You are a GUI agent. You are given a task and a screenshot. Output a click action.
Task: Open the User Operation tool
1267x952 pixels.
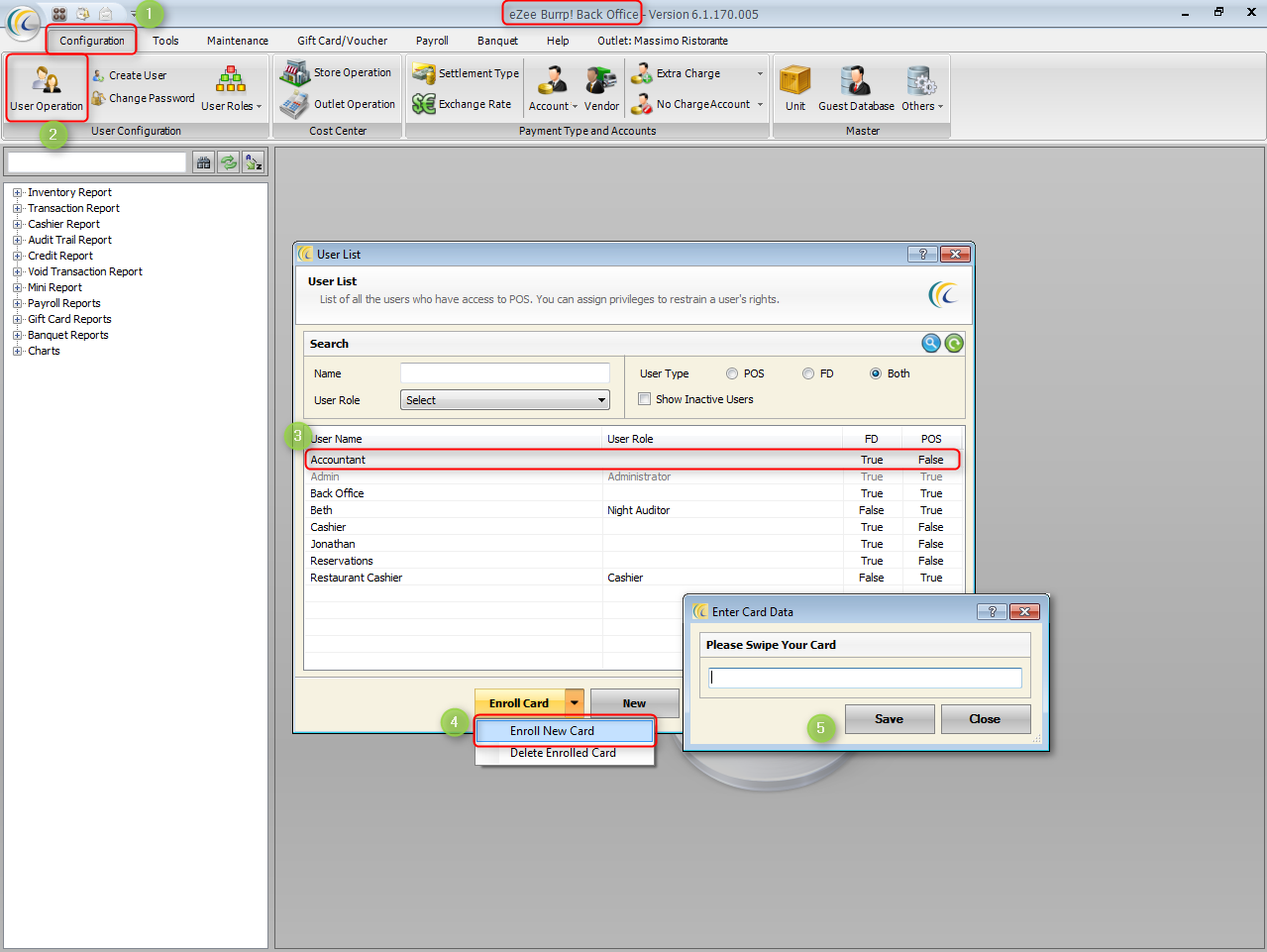(x=47, y=89)
